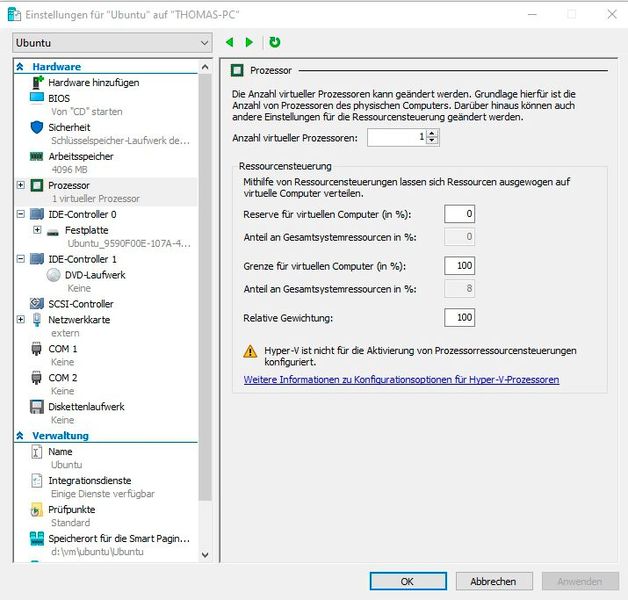
Task: Click the DVD-Laufwerk disc icon
Action: (x=53, y=275)
